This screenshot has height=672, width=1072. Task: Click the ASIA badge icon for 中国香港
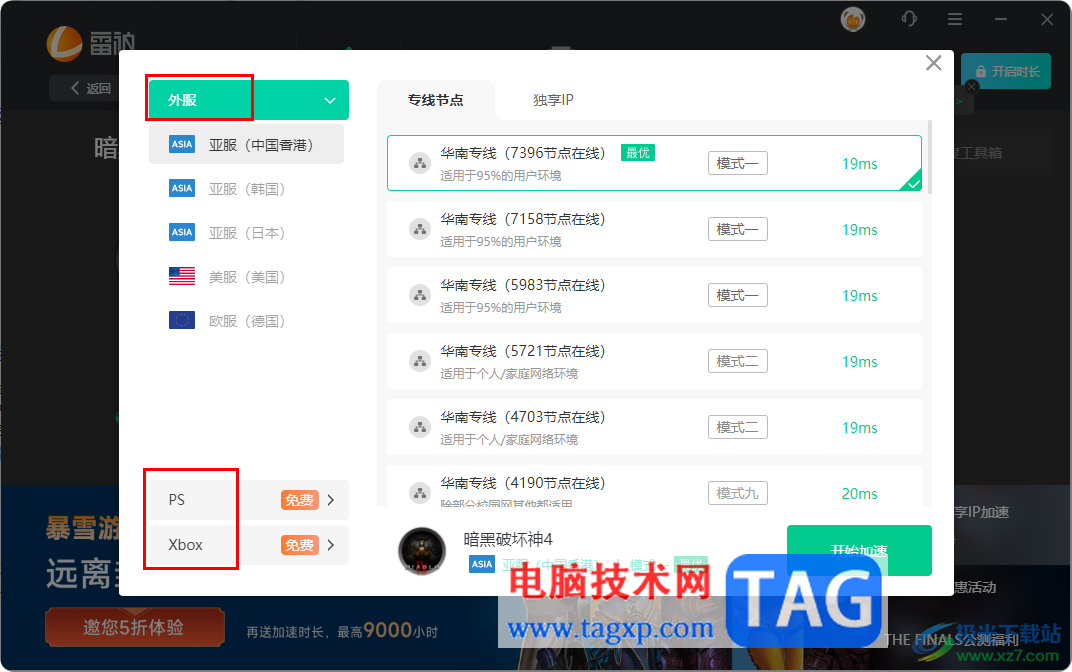[182, 144]
